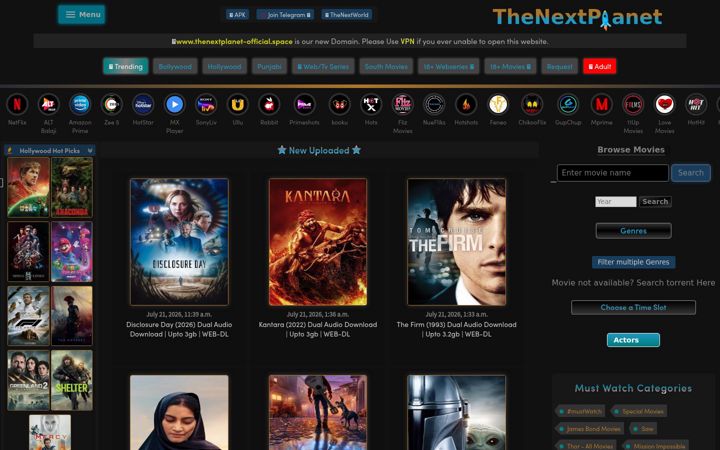720x450 pixels.
Task: Open the ALT Balaji channel icon
Action: coord(49,104)
